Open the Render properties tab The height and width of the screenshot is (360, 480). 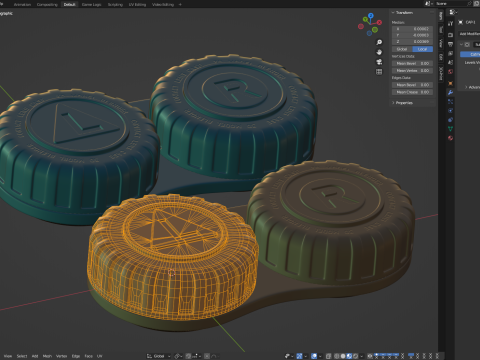[x=451, y=35]
